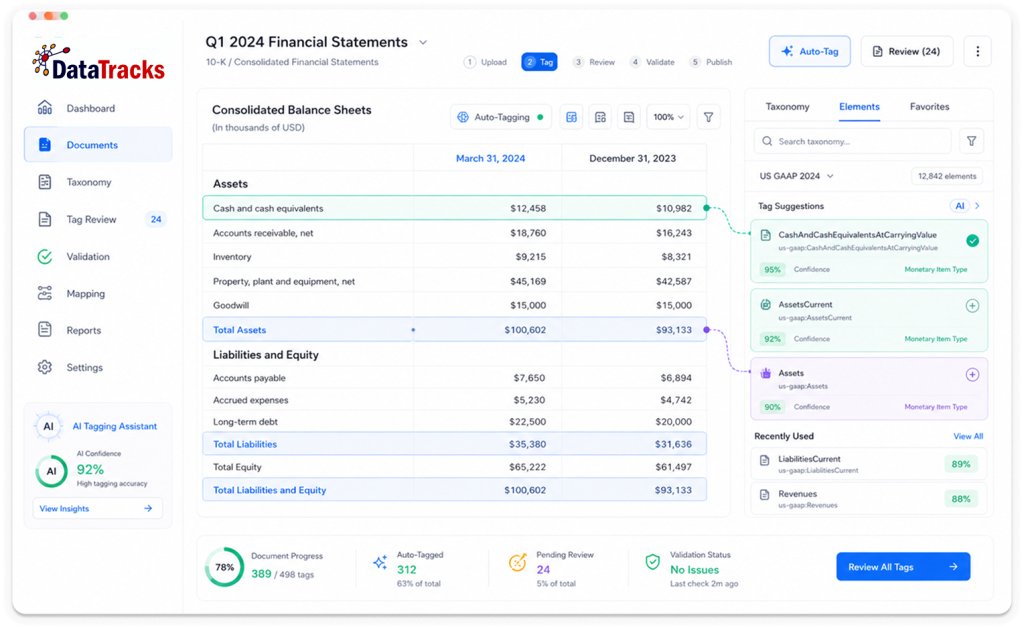1024x629 pixels.
Task: Open the Mapping sidebar section
Action: click(86, 294)
